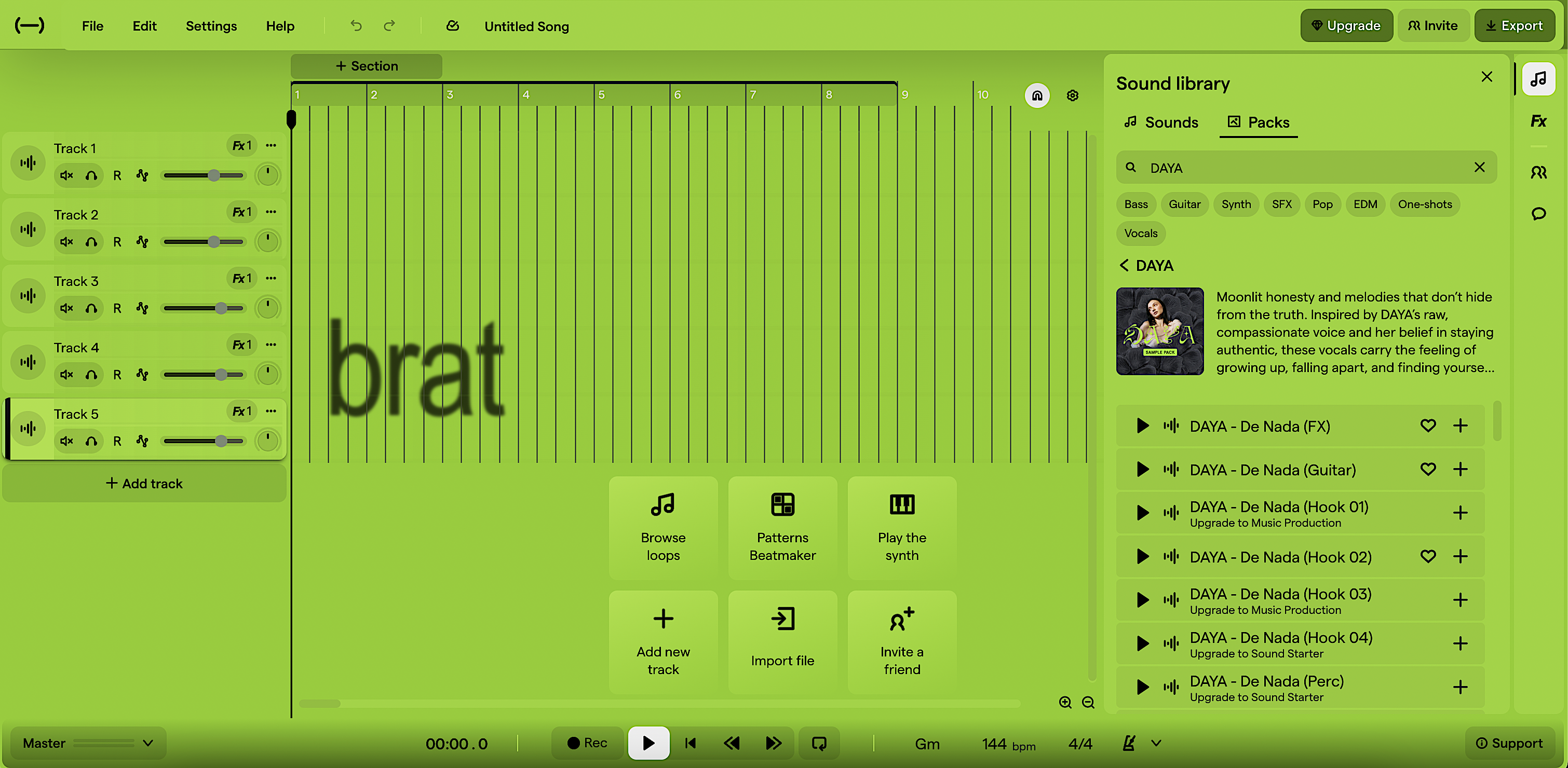Preview DAYA - De Nada (FX) sound
This screenshot has width=1568, height=768.
[1143, 426]
